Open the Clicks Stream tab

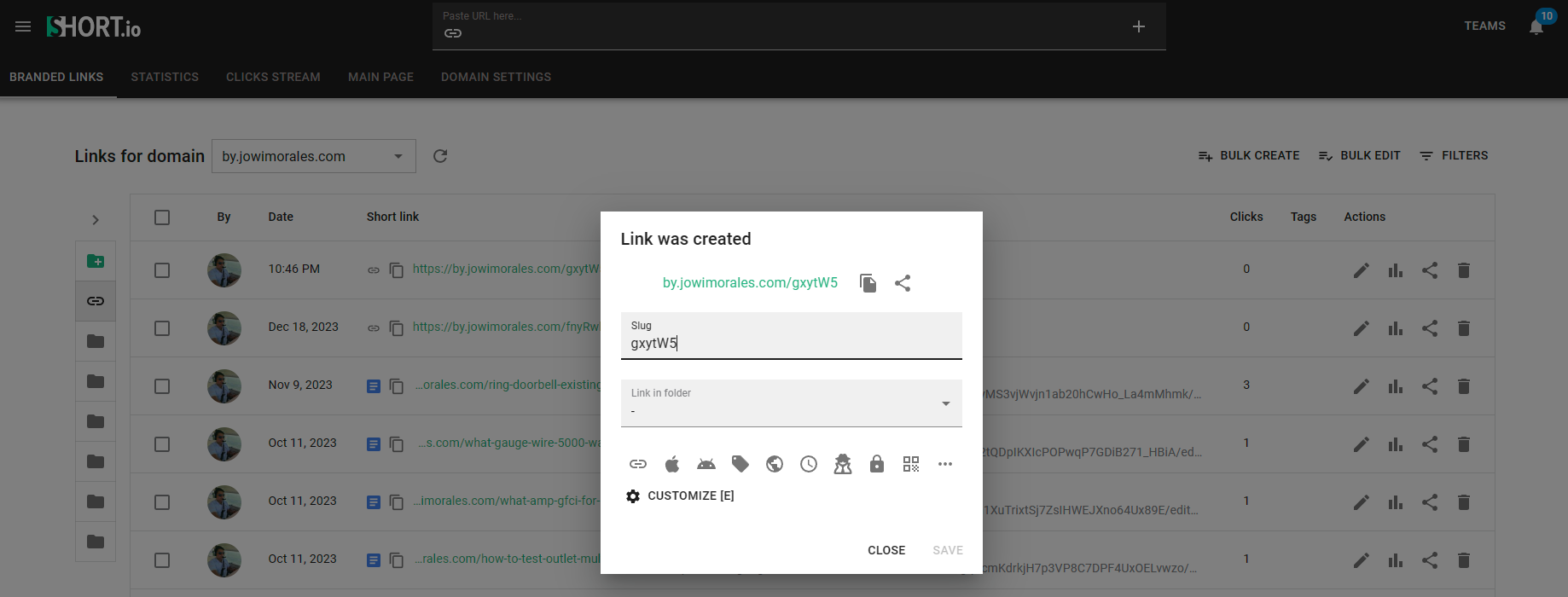(273, 77)
